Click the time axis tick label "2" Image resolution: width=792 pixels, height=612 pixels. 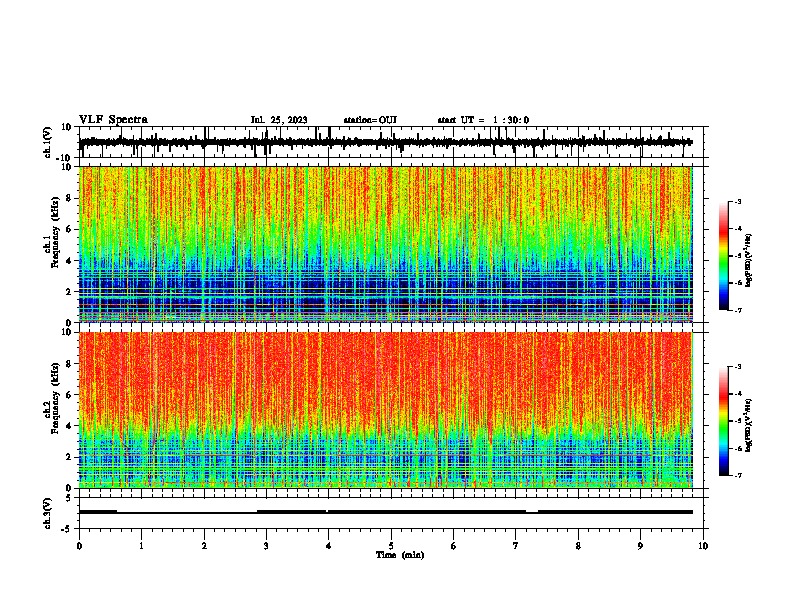pyautogui.click(x=204, y=546)
